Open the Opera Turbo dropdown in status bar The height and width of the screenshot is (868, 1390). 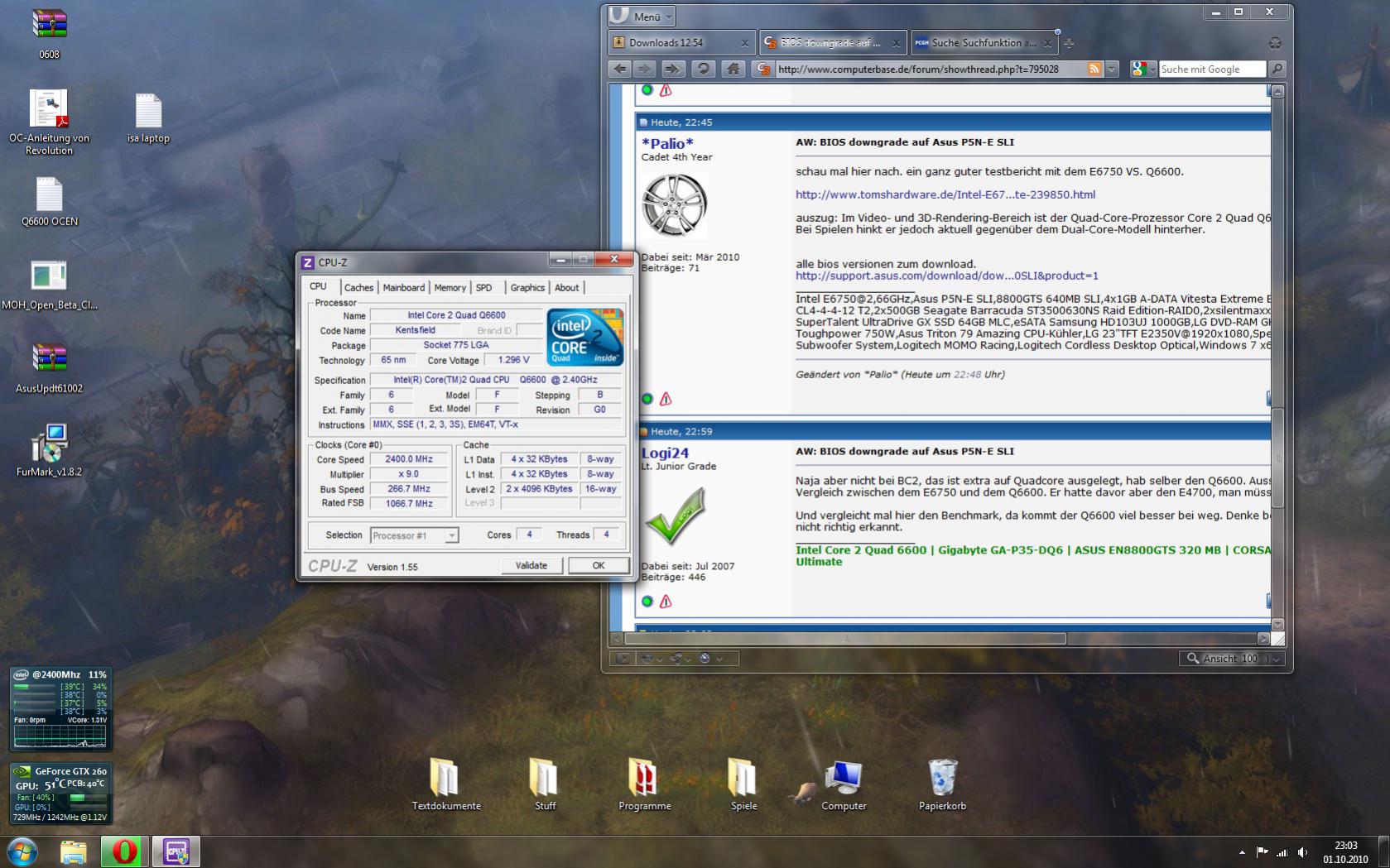click(x=711, y=659)
